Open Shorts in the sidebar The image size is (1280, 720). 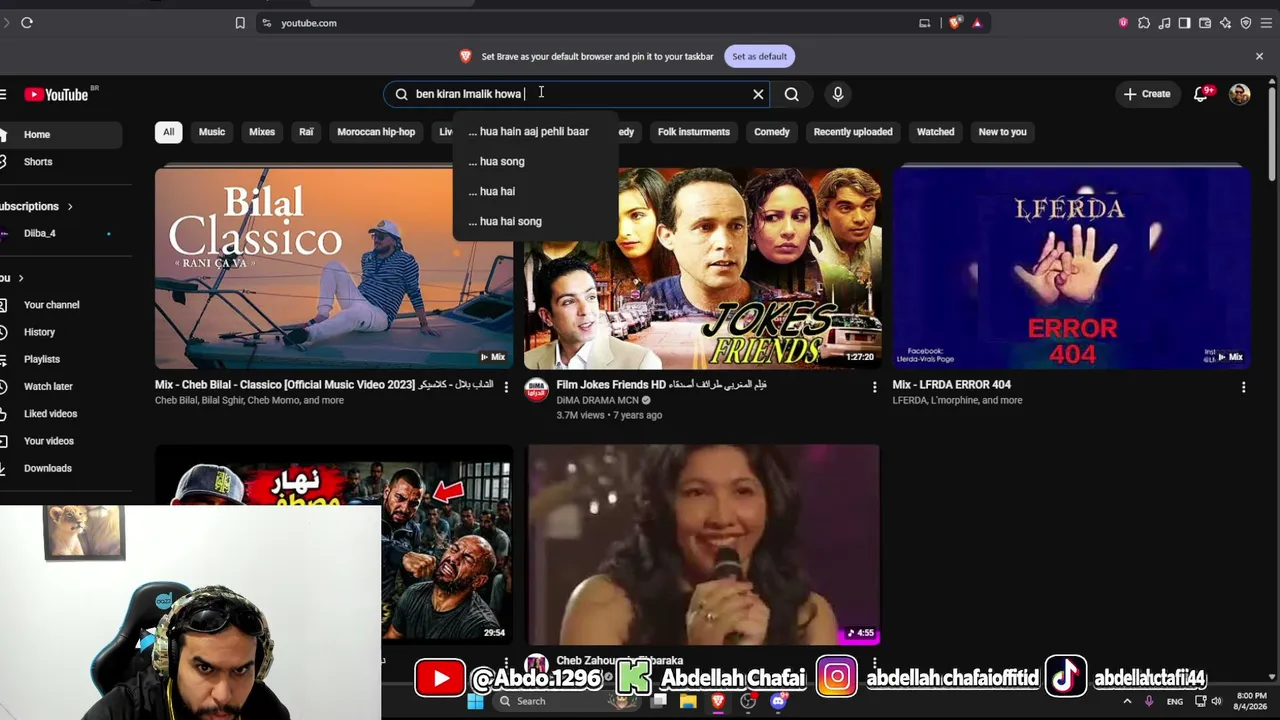61,161
